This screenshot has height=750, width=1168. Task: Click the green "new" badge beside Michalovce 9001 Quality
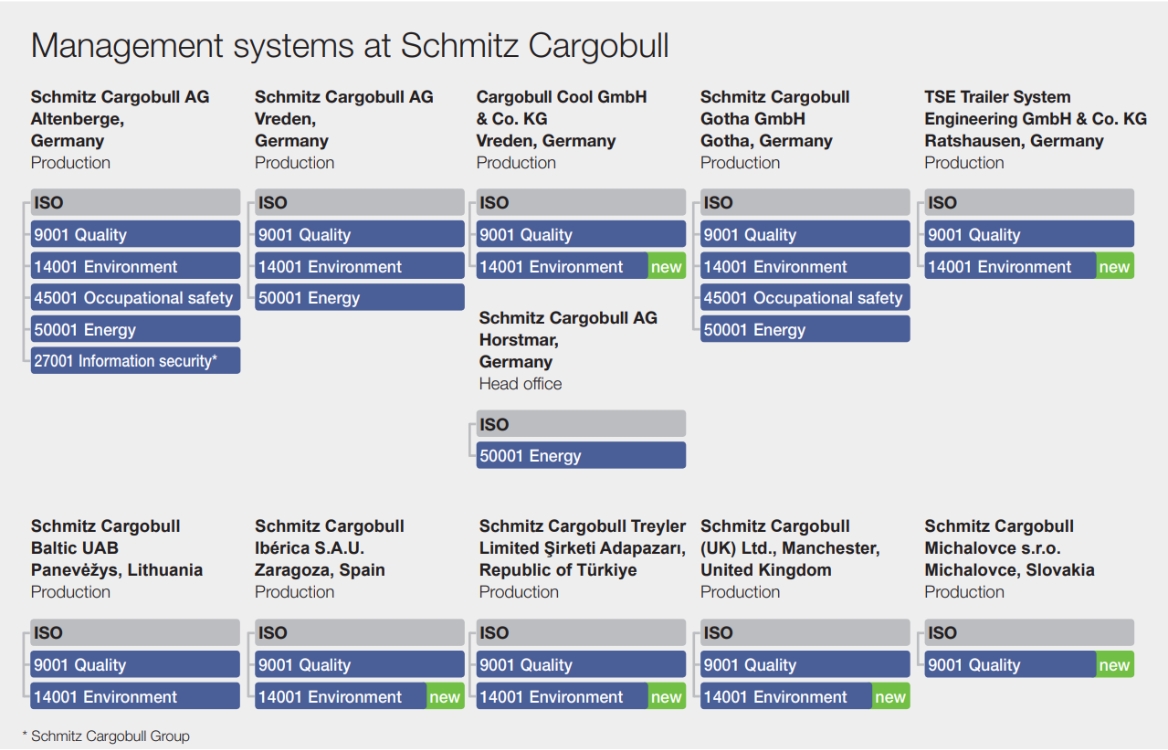click(1114, 665)
